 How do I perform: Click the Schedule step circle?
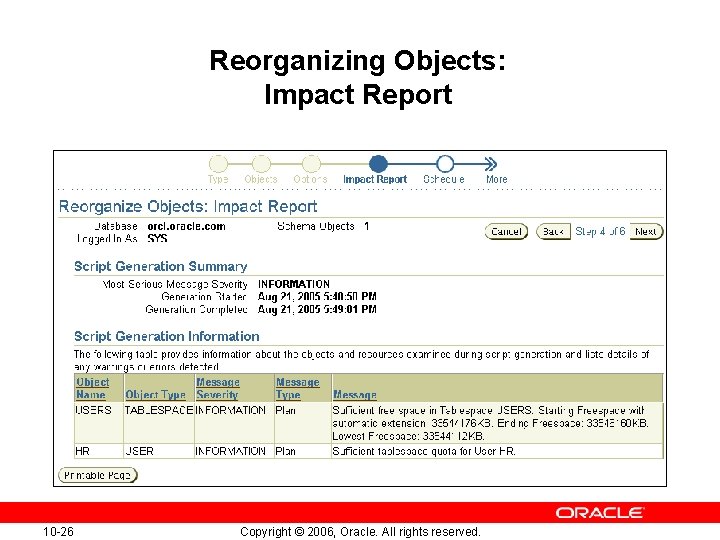point(445,163)
